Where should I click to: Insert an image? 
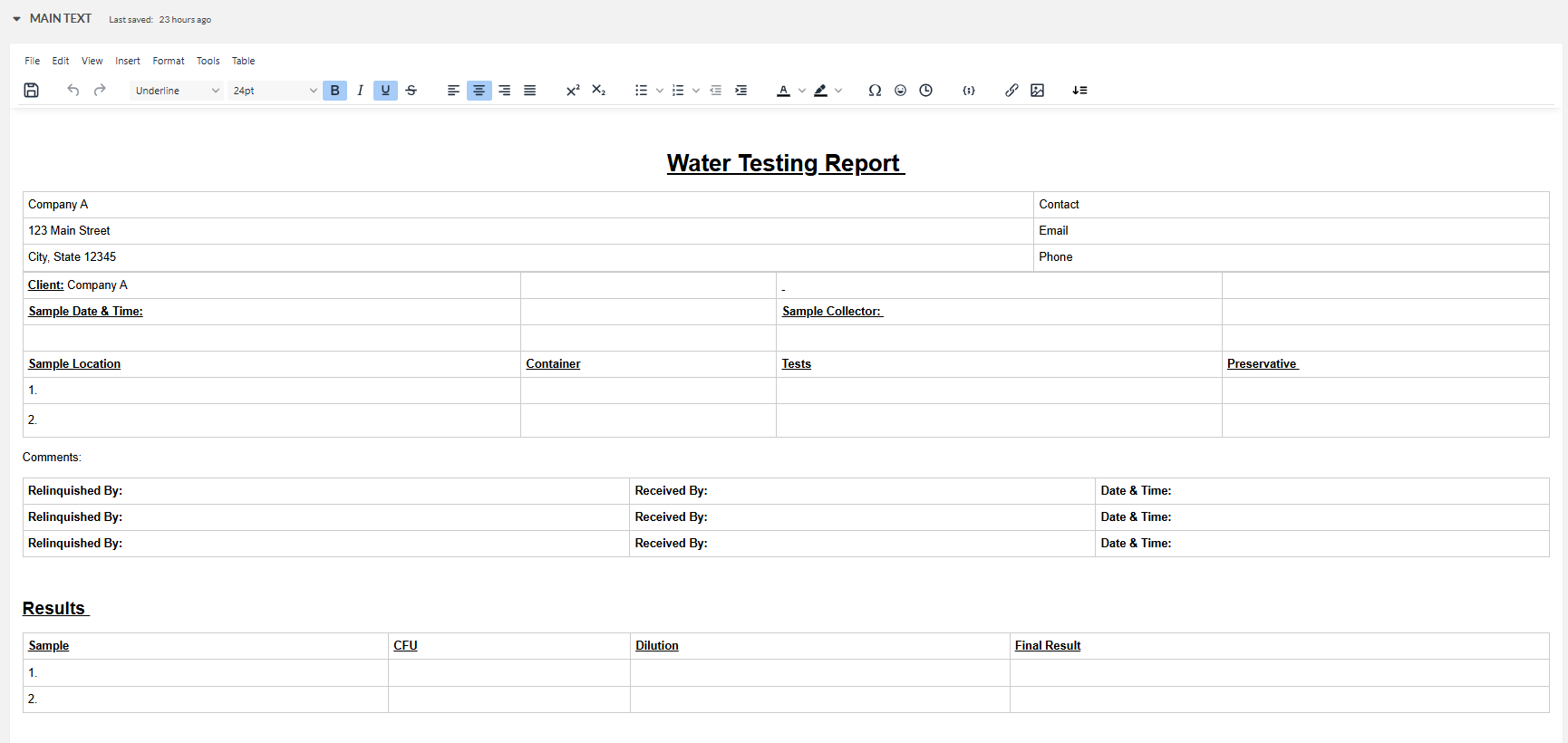(1037, 90)
